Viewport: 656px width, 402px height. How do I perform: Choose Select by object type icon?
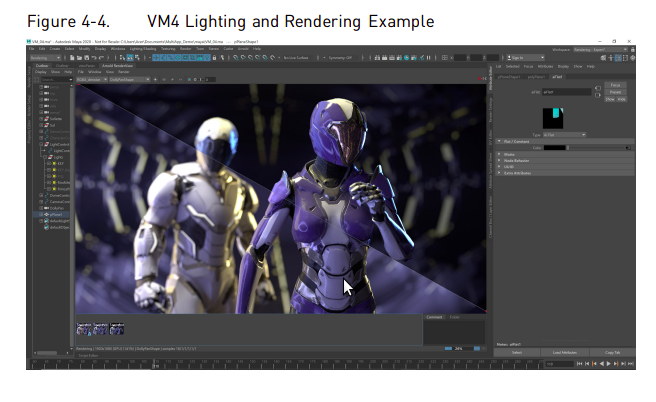(130, 58)
